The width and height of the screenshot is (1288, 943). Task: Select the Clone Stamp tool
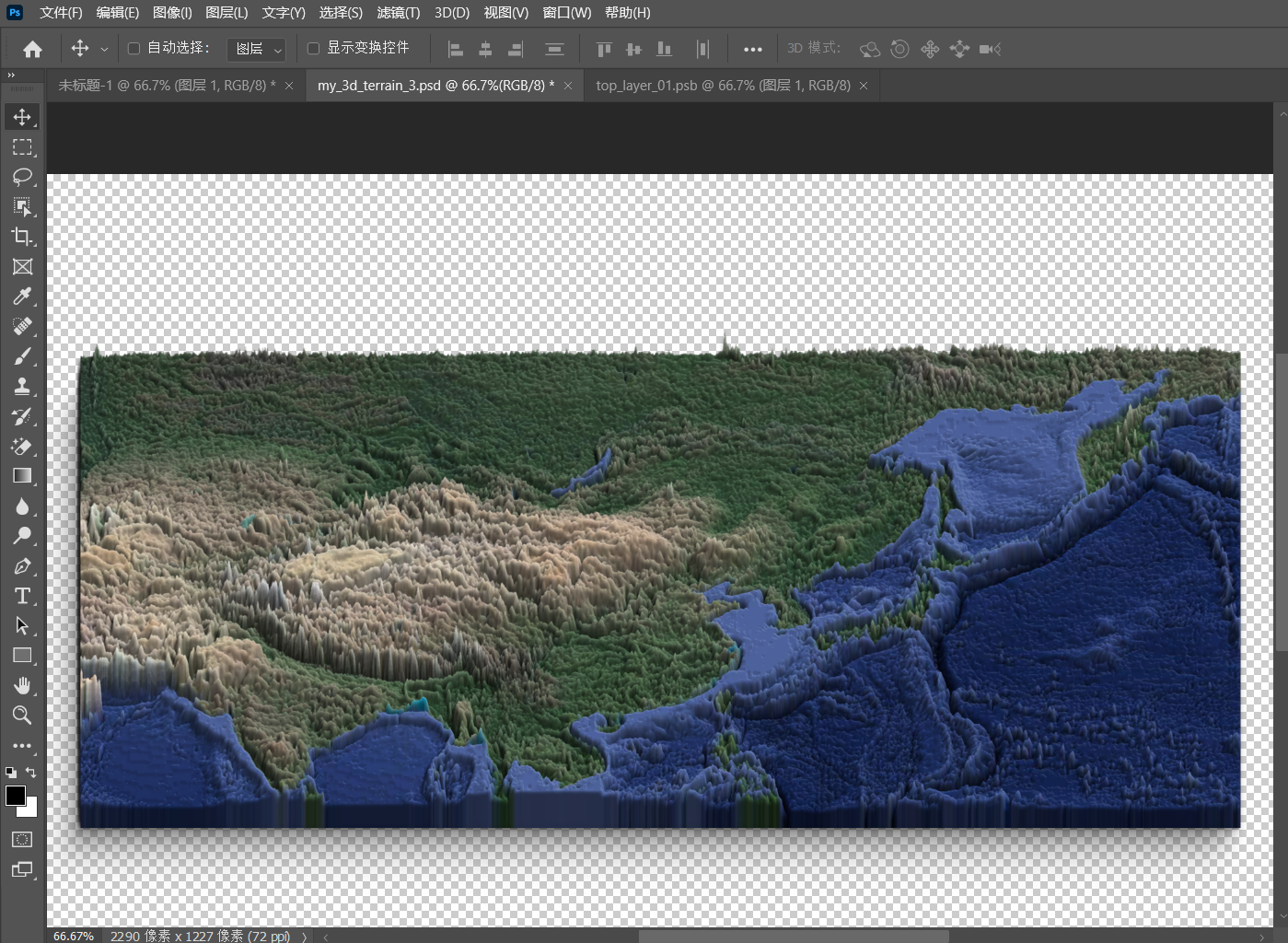point(22,387)
